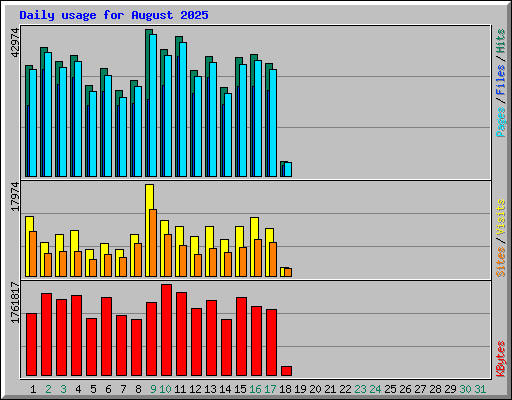This screenshot has width=512, height=400.
Task: Select the Files legend label
Action: click(x=500, y=80)
